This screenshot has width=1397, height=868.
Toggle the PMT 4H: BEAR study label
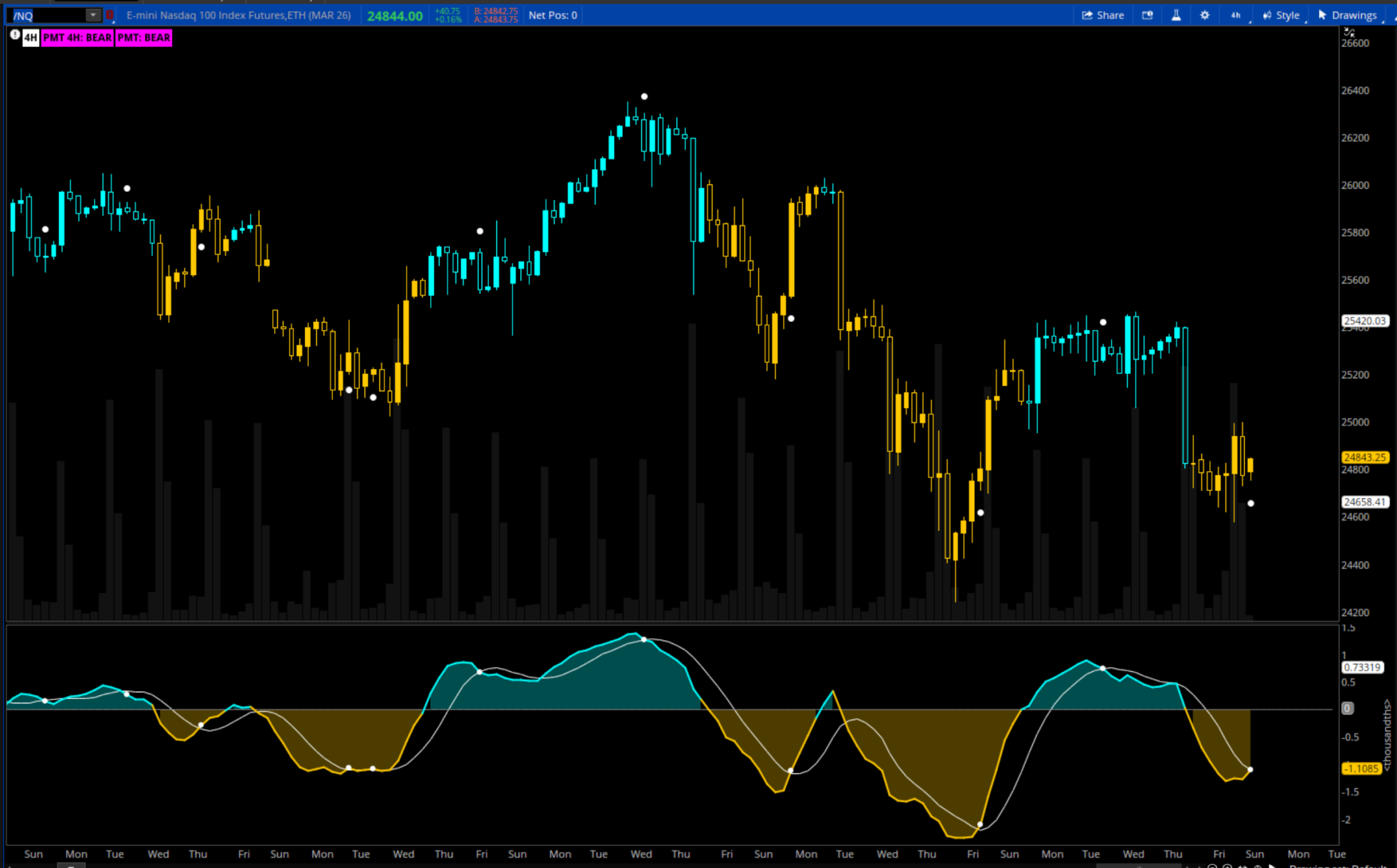pyautogui.click(x=77, y=37)
